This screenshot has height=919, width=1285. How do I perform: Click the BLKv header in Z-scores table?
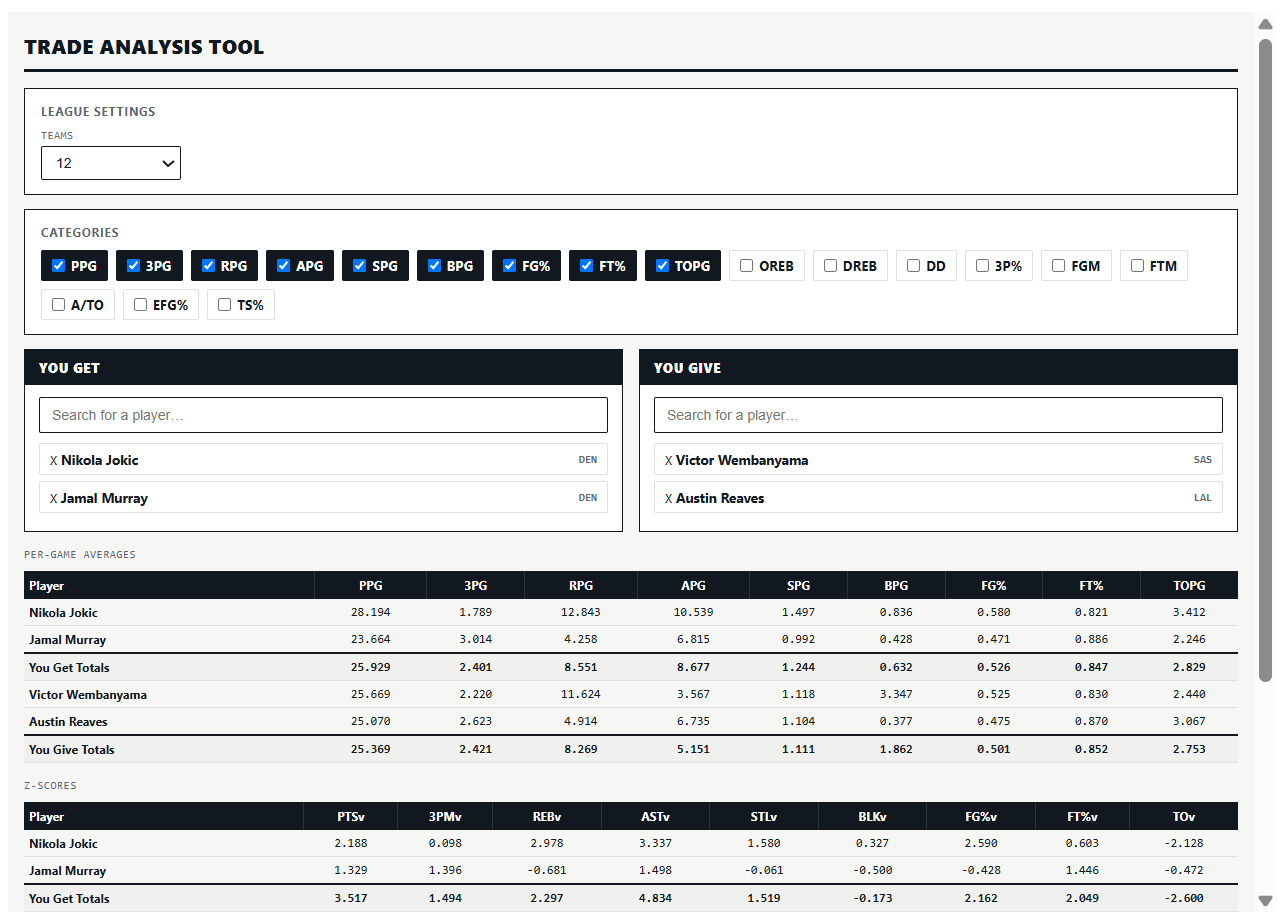point(872,817)
